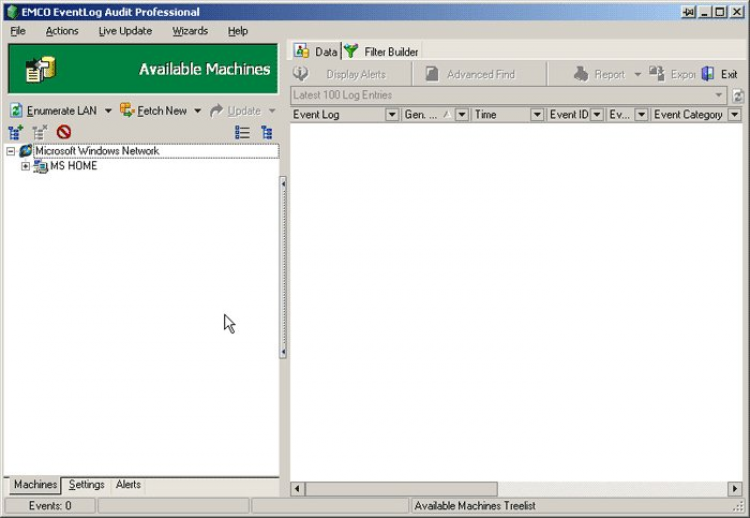Open the Event Category column filter dropdown
The width and height of the screenshot is (750, 518).
coord(735,115)
